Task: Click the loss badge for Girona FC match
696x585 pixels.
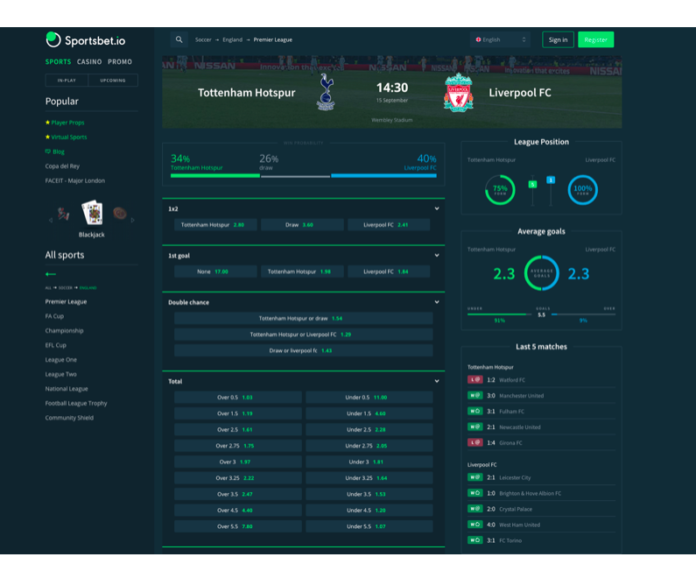Action: (x=475, y=442)
